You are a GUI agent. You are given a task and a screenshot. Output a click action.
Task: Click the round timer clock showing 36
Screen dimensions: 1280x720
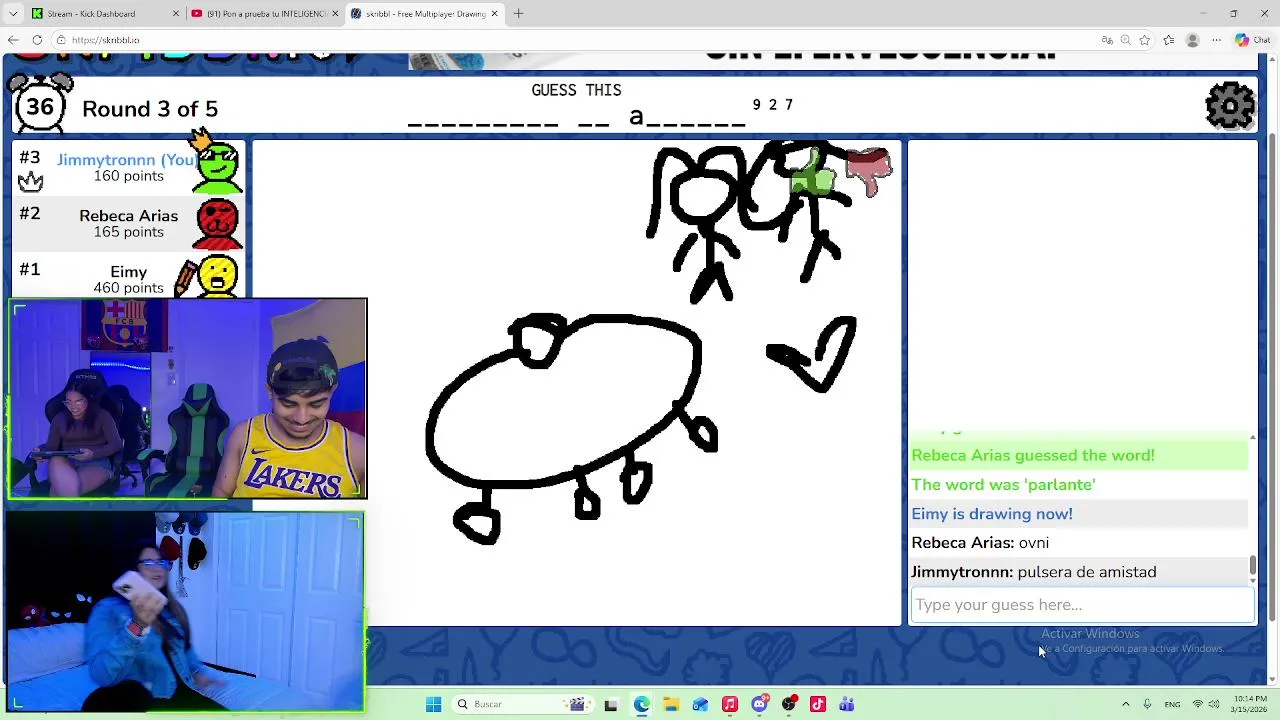pyautogui.click(x=40, y=106)
